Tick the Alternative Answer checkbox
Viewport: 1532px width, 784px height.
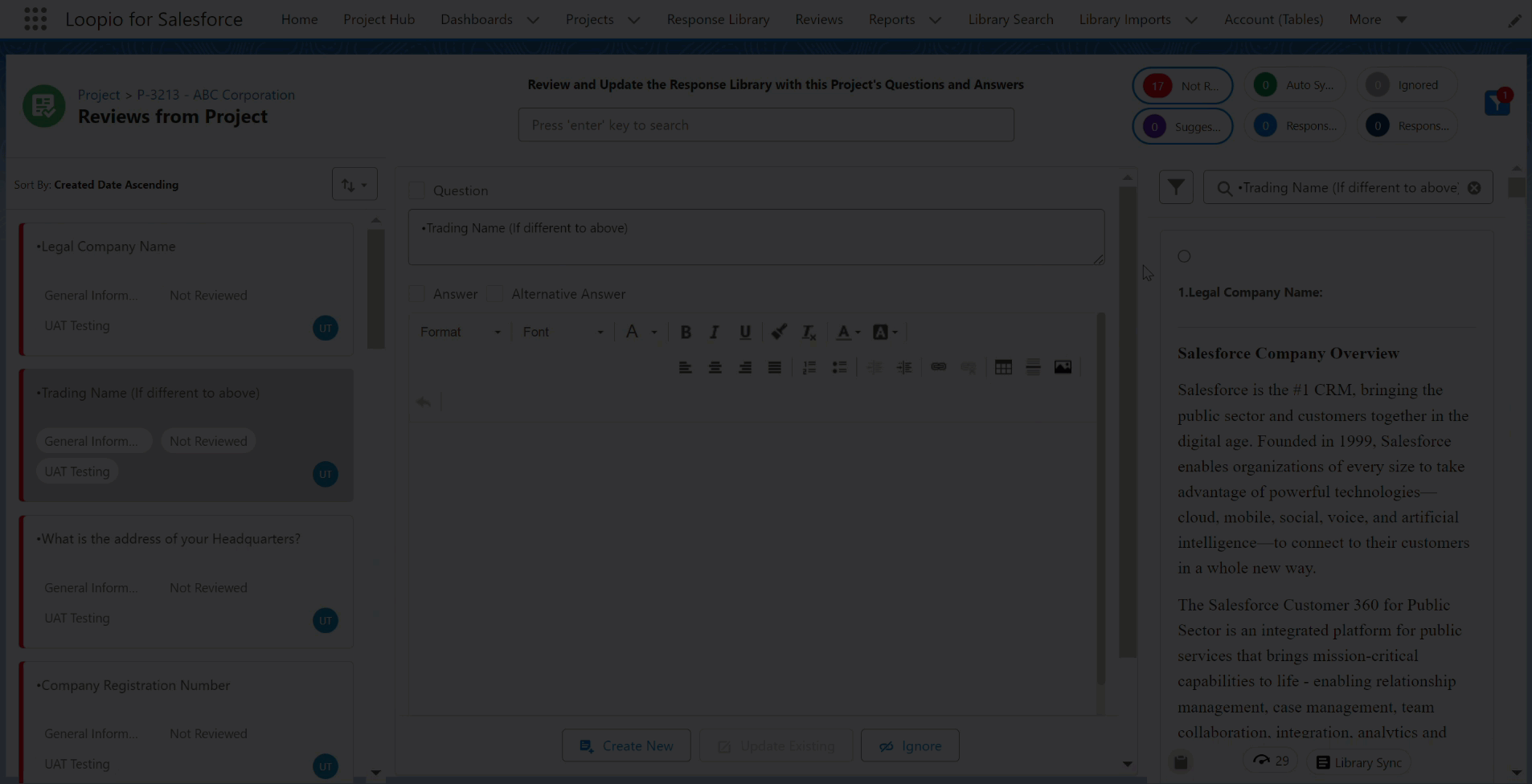(x=495, y=294)
